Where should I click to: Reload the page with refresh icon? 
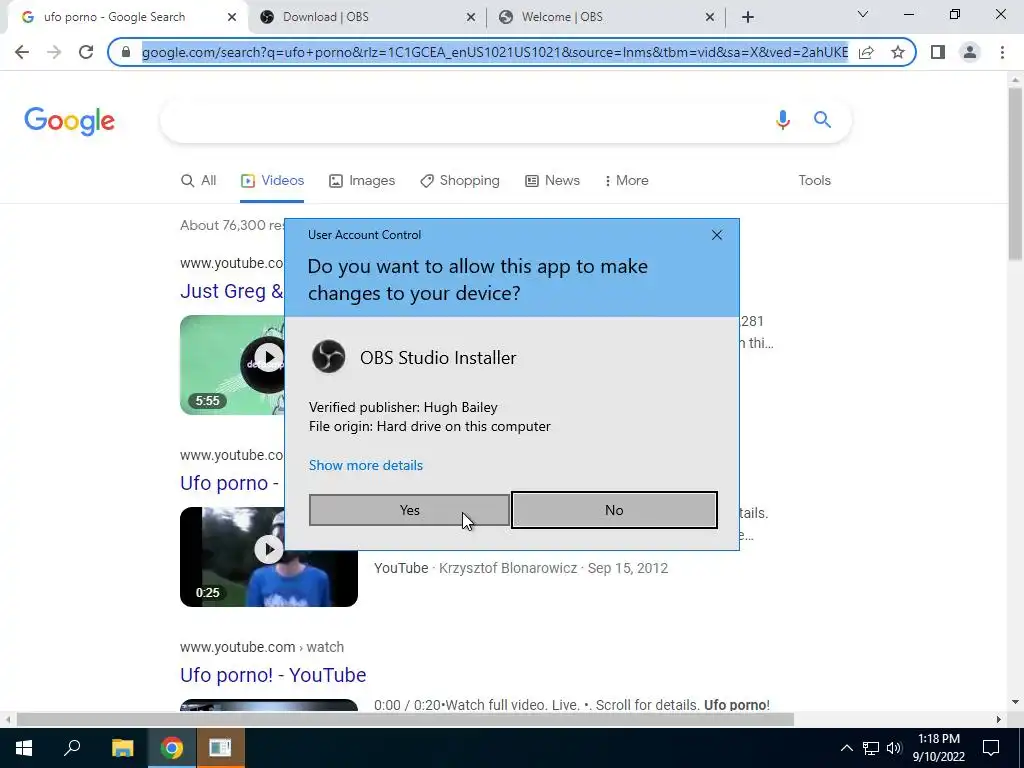pos(86,52)
